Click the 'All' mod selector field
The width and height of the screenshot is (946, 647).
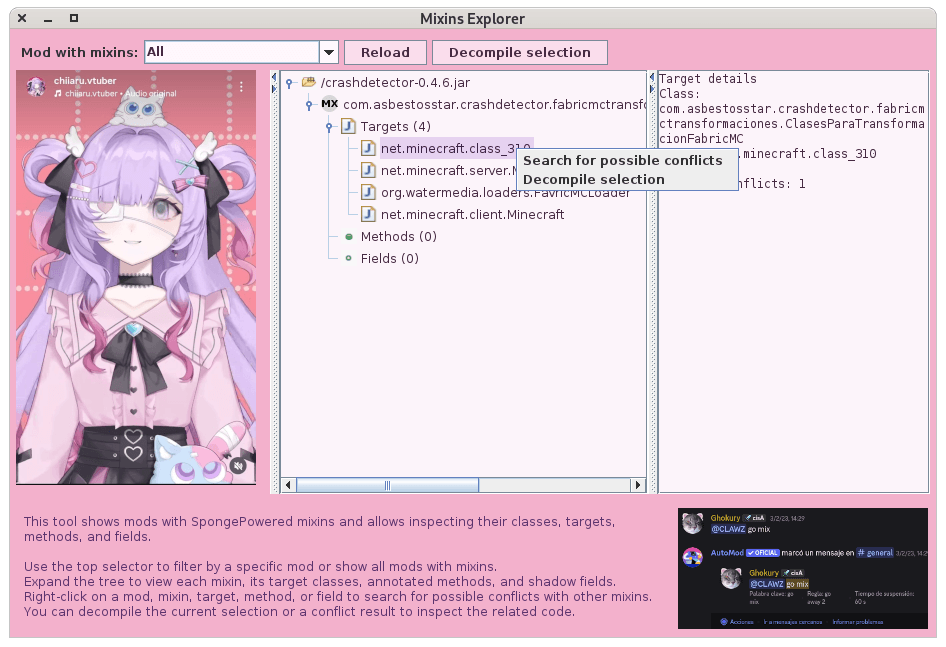click(232, 53)
